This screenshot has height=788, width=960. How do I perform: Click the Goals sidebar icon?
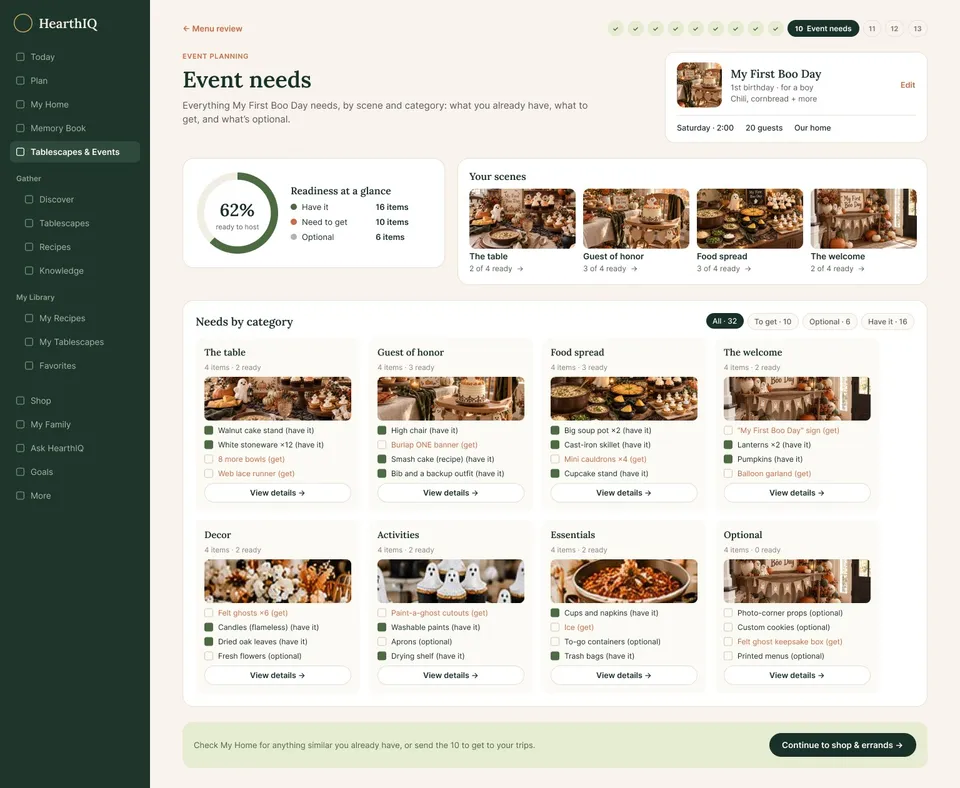(20, 472)
